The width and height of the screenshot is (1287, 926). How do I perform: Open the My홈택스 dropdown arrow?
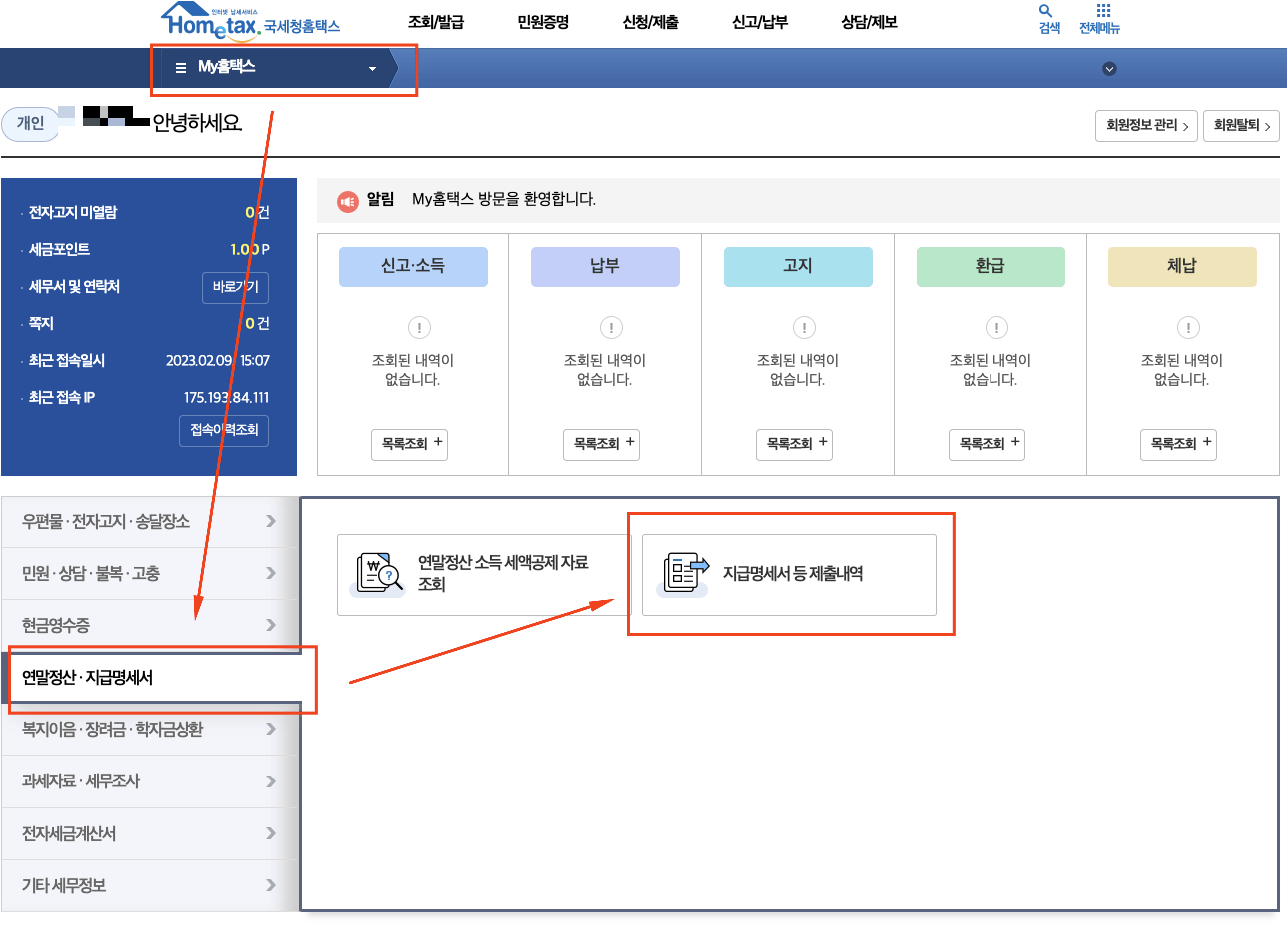[x=371, y=68]
